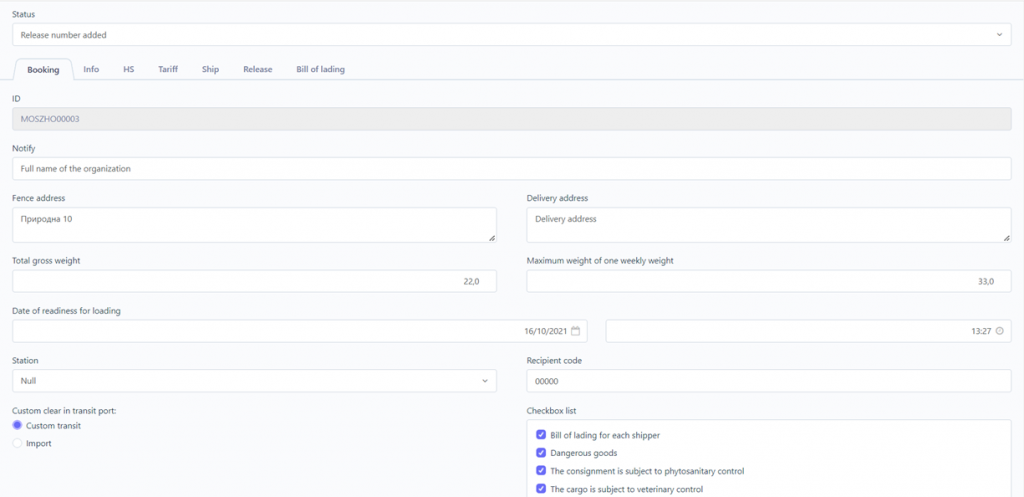Click the Notify input field
The image size is (1024, 497).
tap(512, 168)
